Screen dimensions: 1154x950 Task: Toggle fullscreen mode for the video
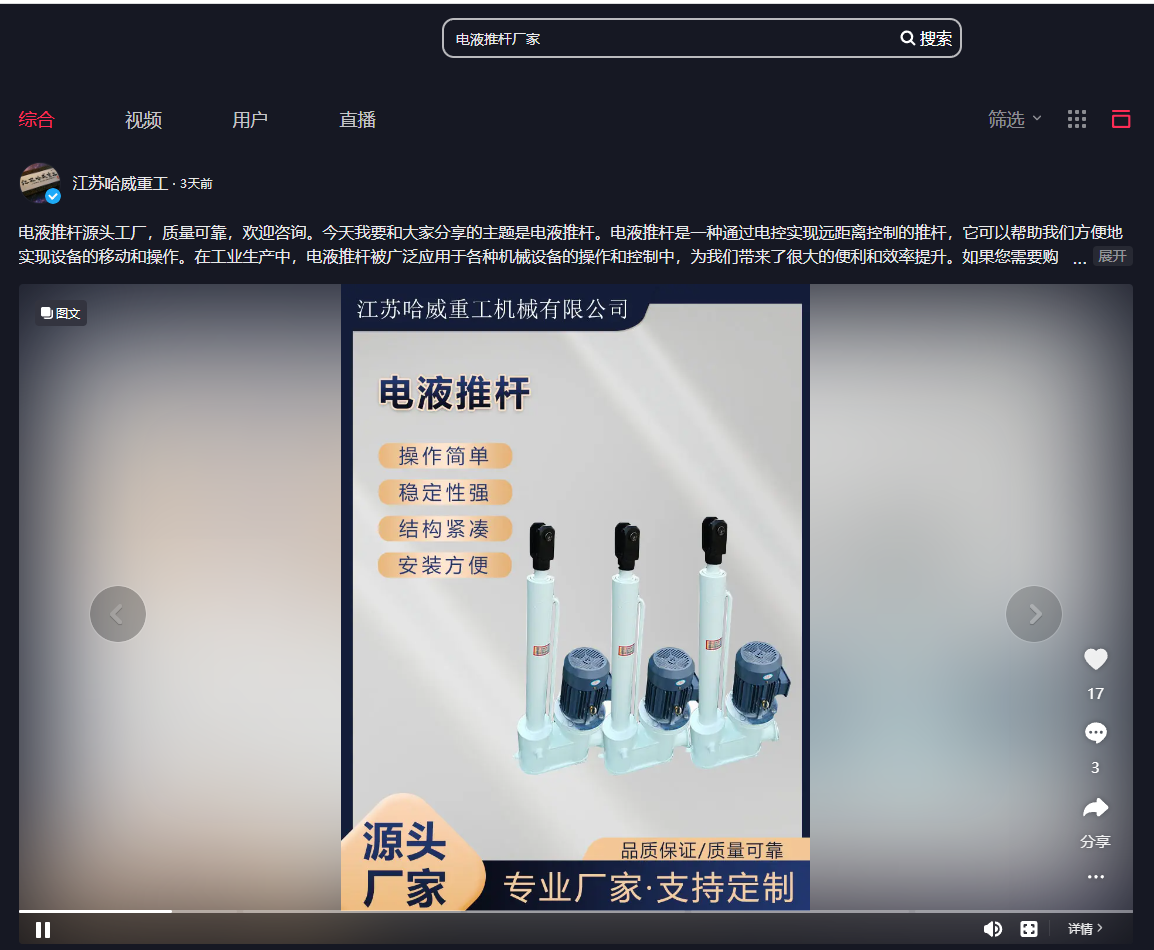click(1028, 929)
